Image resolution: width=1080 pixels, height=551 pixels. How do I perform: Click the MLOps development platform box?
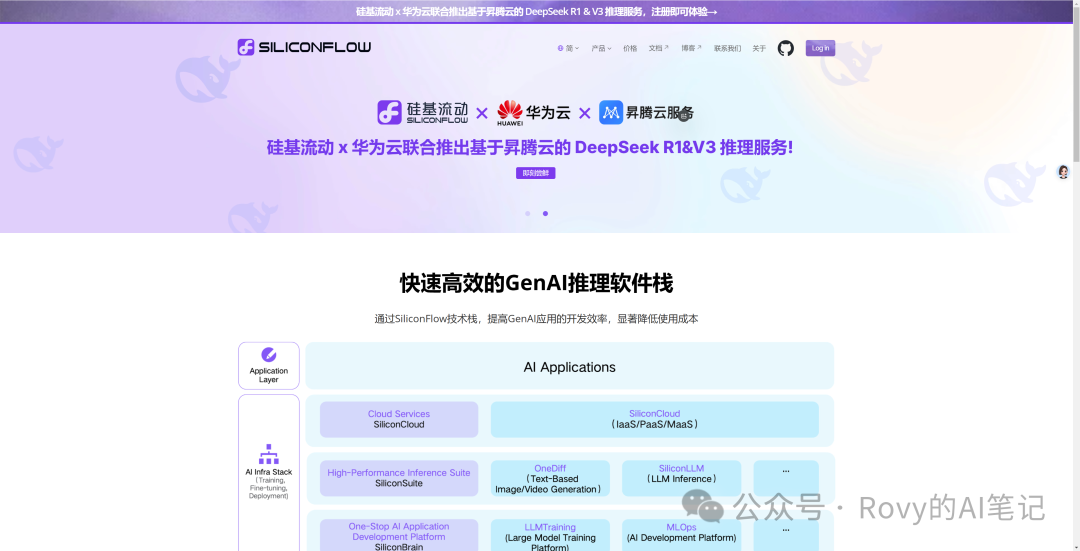[x=681, y=535]
